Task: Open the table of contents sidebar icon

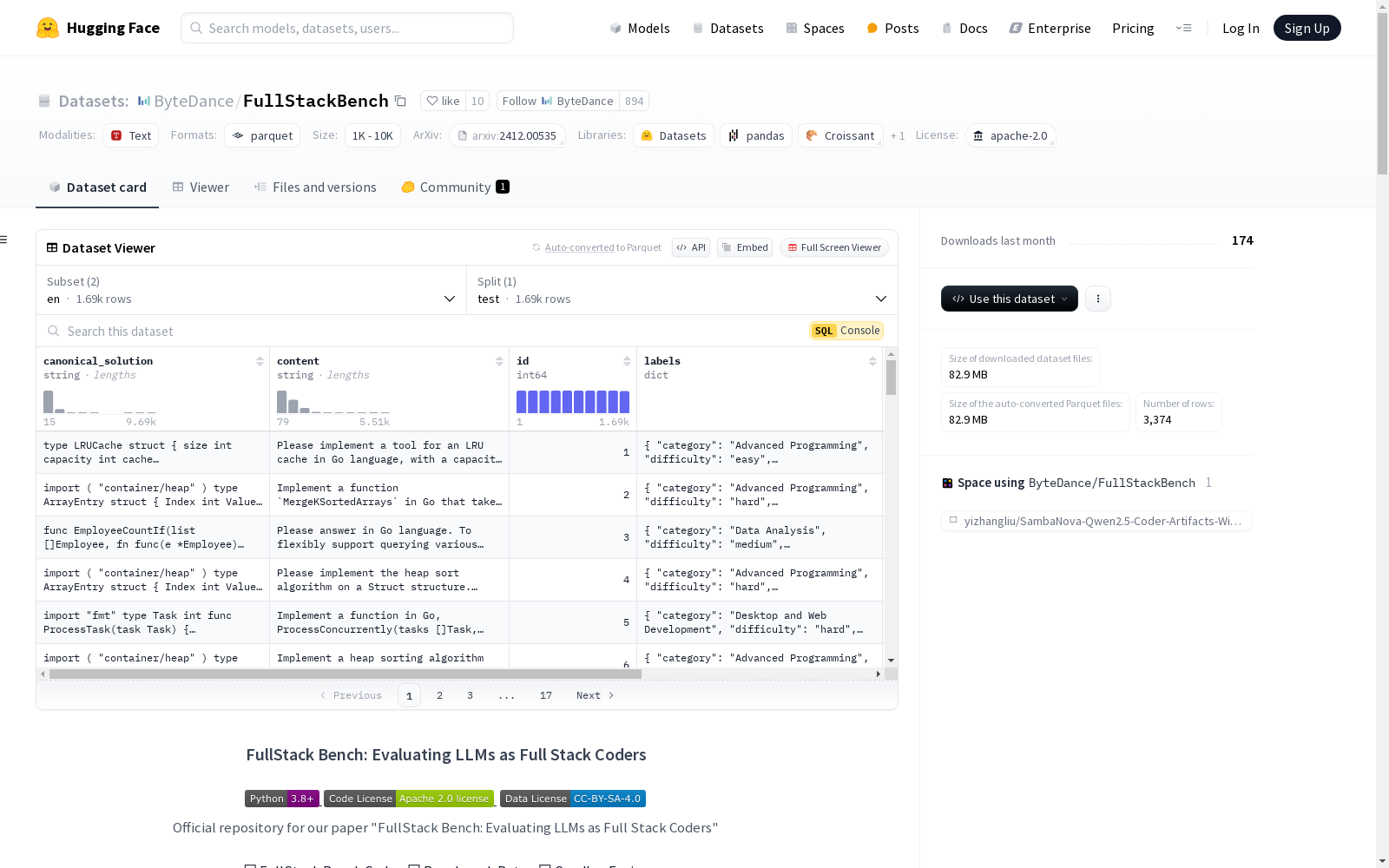Action: click(3, 240)
